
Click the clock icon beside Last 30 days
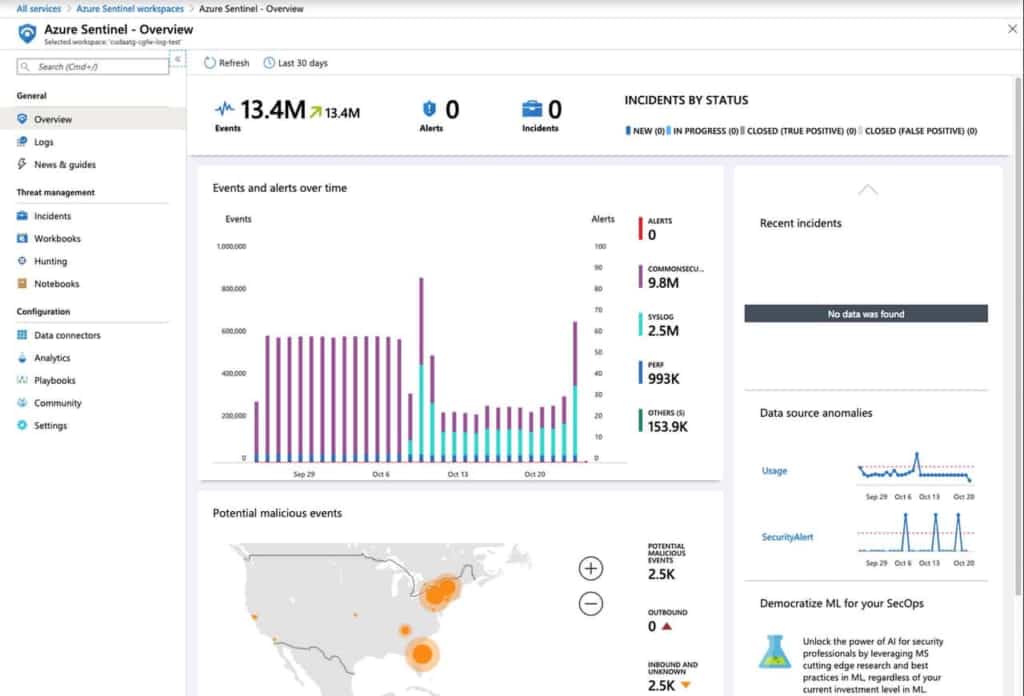point(269,63)
